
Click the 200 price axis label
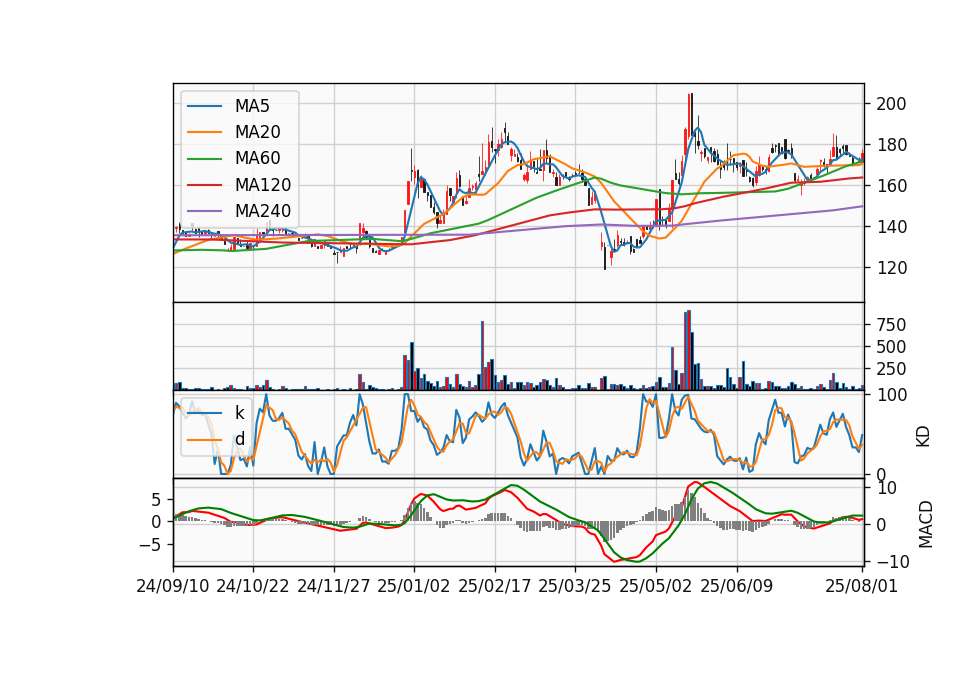coord(891,104)
